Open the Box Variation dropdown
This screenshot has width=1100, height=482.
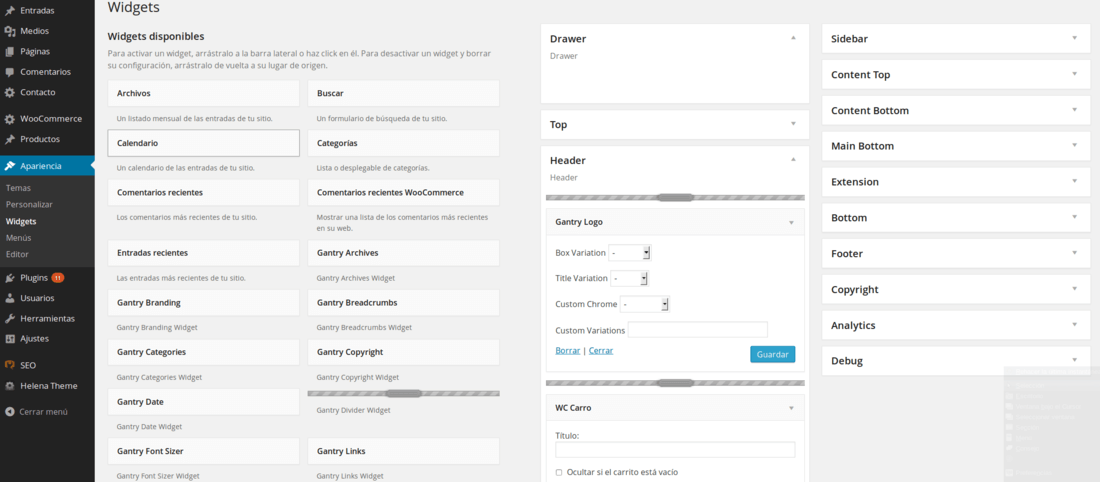(x=630, y=252)
